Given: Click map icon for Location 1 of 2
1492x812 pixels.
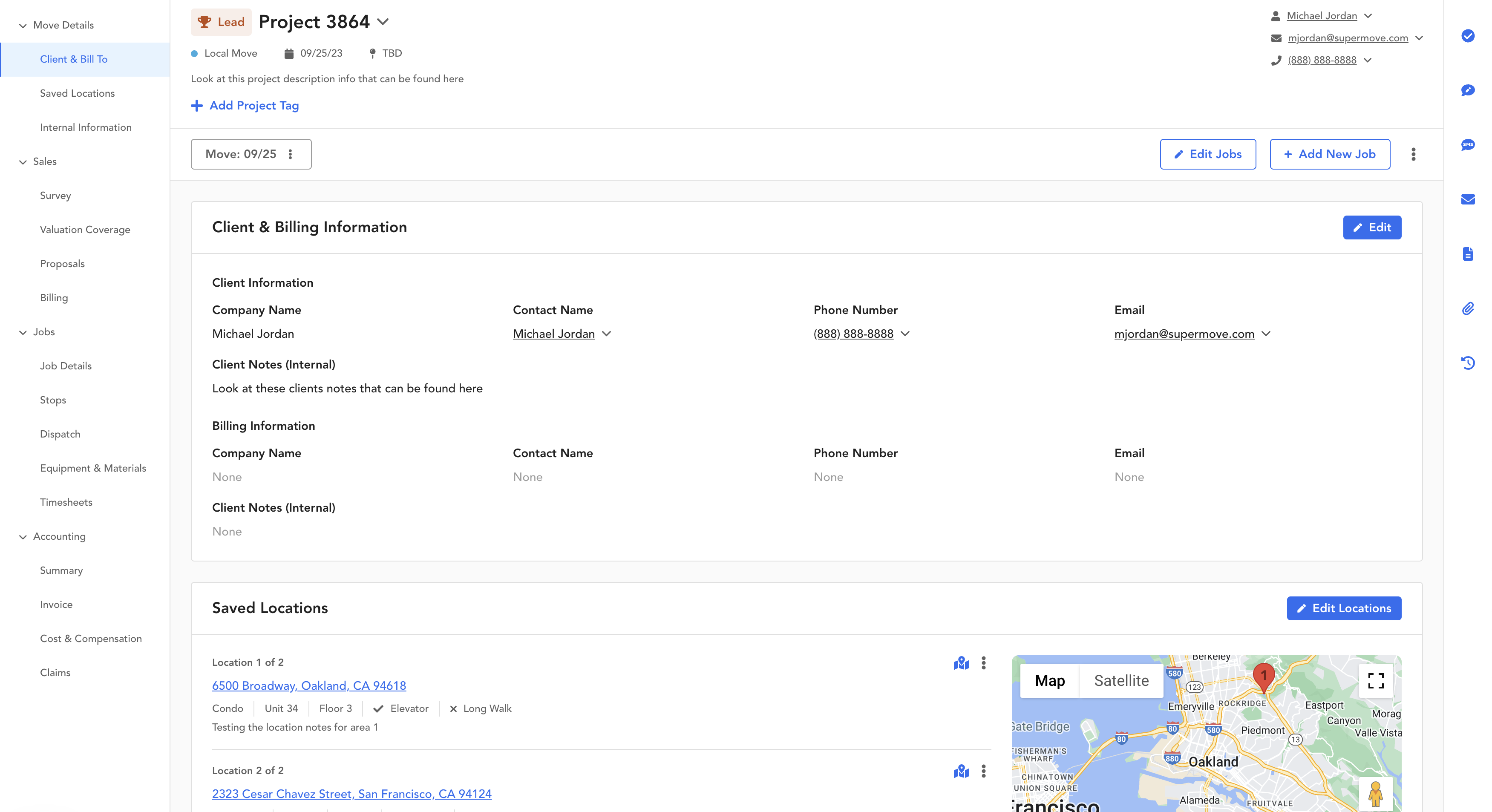Looking at the screenshot, I should (x=962, y=663).
